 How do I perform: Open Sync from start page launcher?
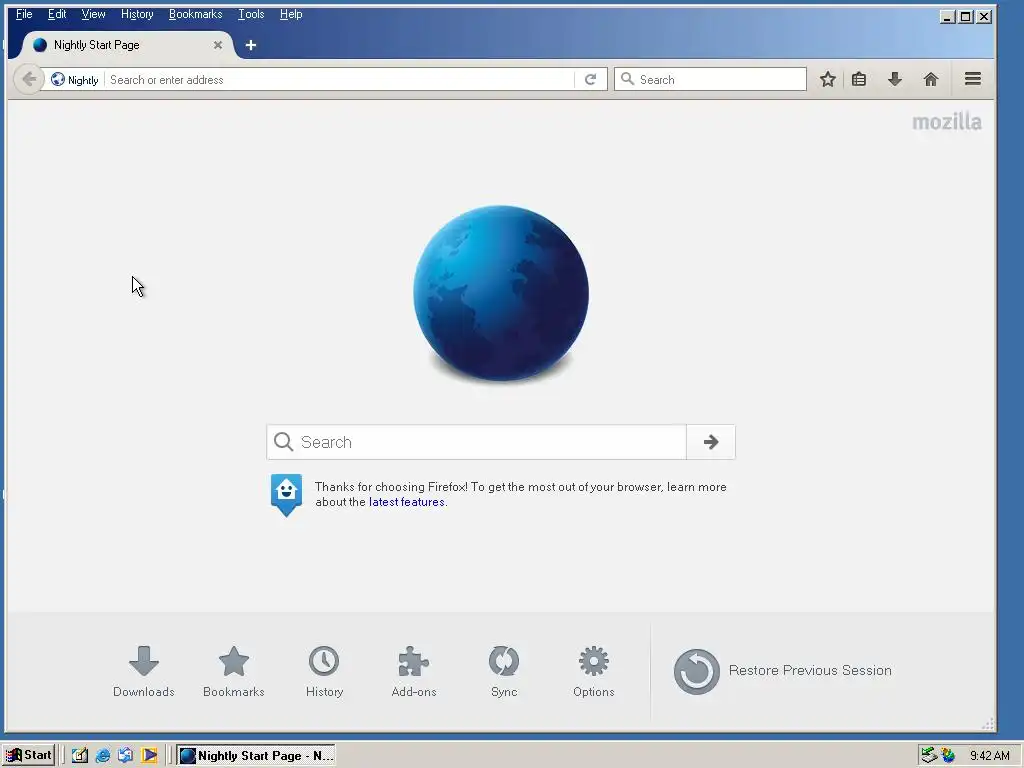tap(504, 672)
